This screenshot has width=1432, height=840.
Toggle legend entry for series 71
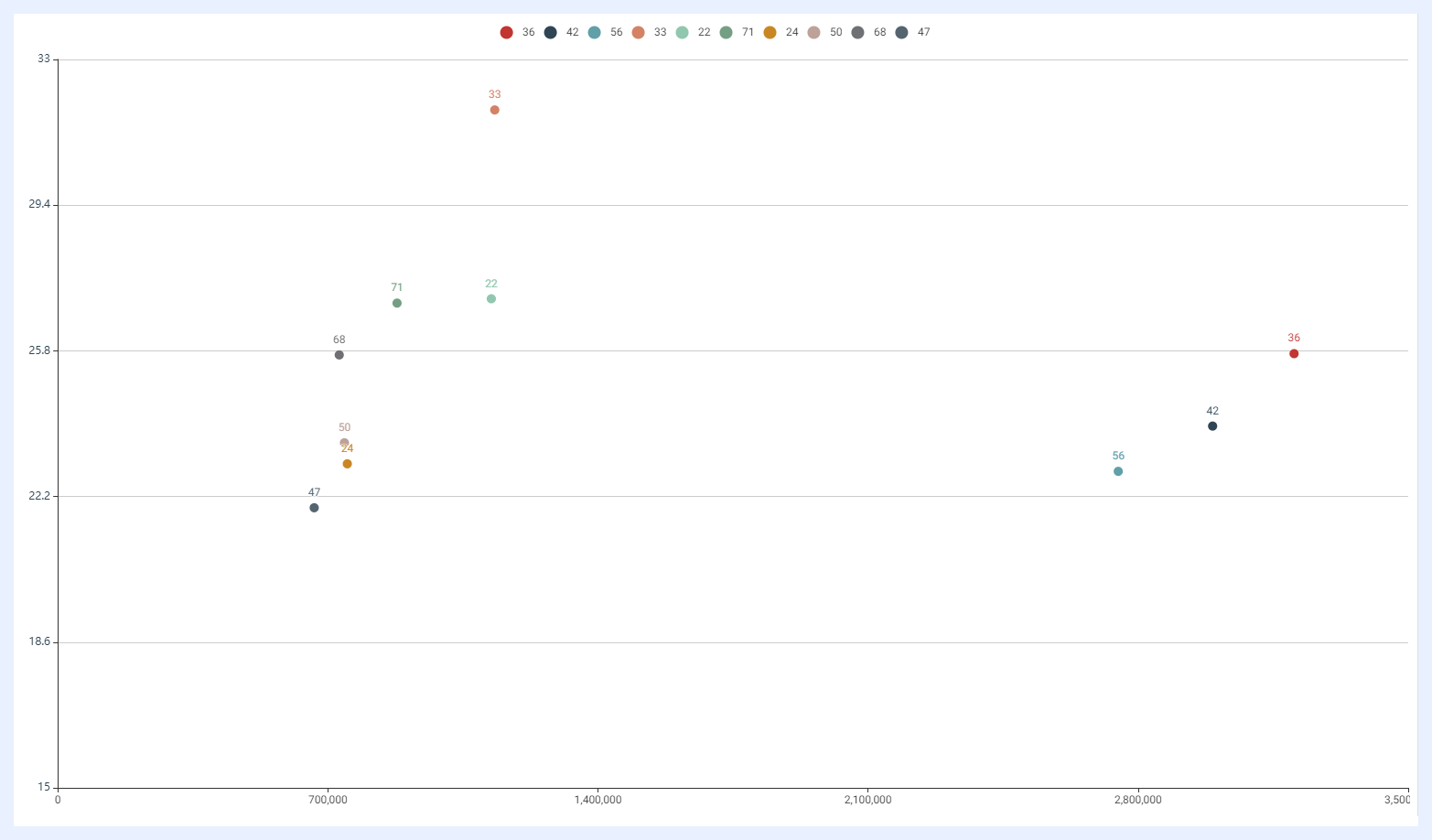pos(738,32)
